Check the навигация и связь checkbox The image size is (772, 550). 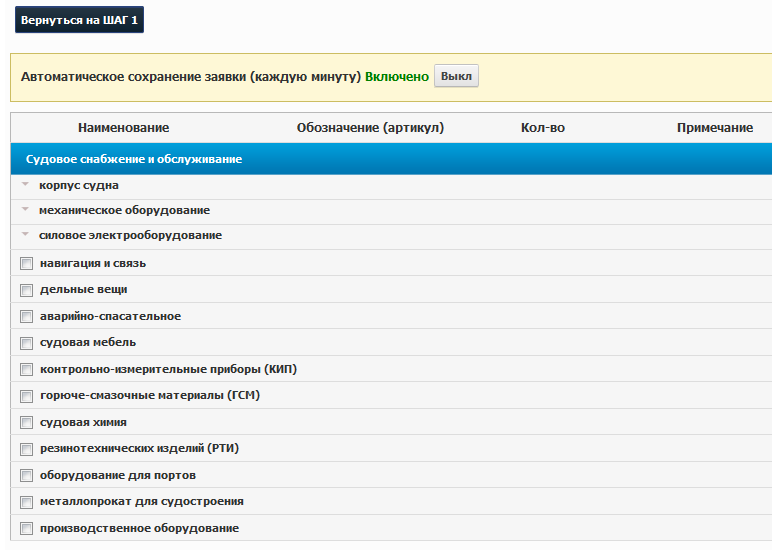pos(27,263)
